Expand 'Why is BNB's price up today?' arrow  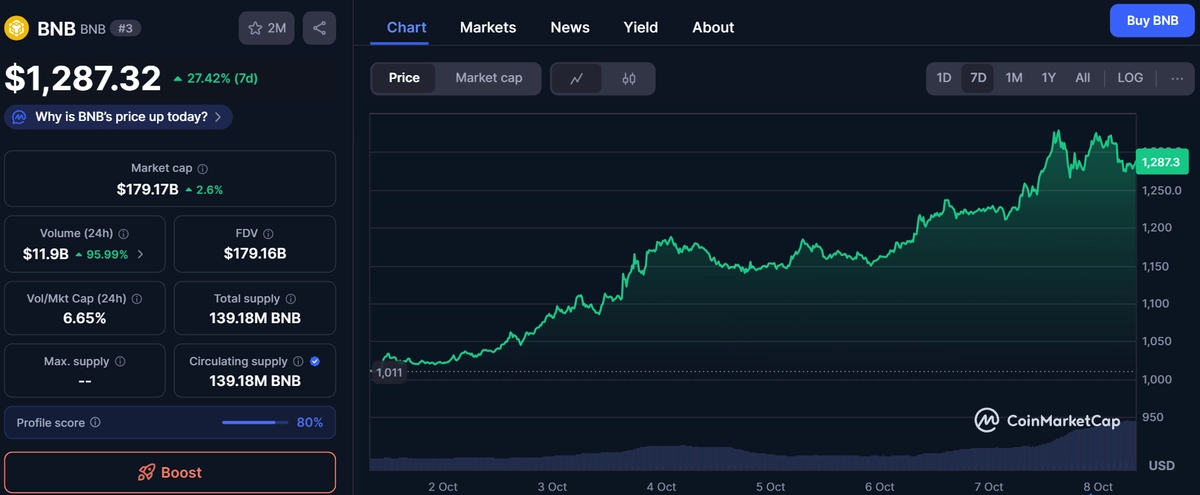click(x=218, y=117)
